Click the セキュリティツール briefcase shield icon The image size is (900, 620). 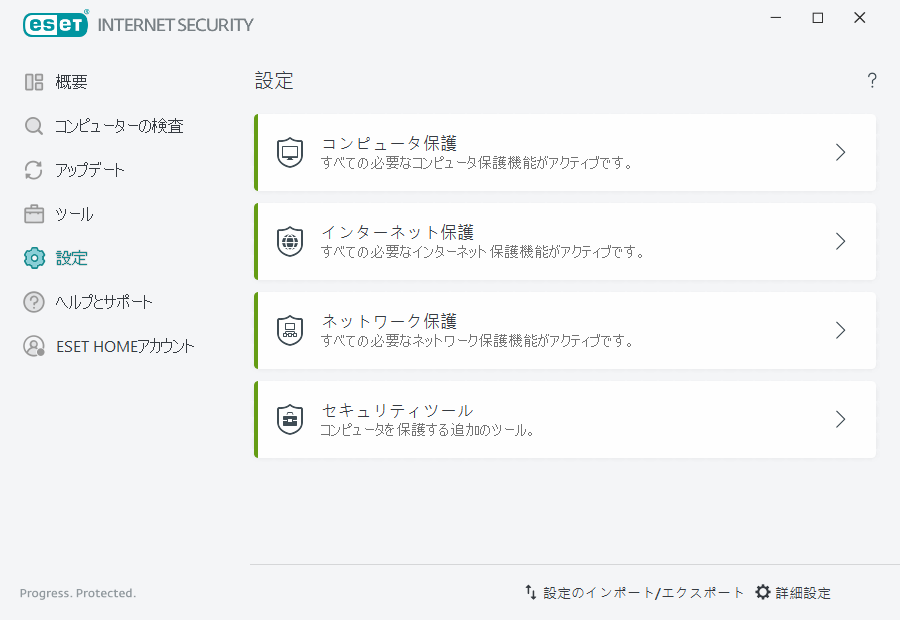click(x=290, y=419)
